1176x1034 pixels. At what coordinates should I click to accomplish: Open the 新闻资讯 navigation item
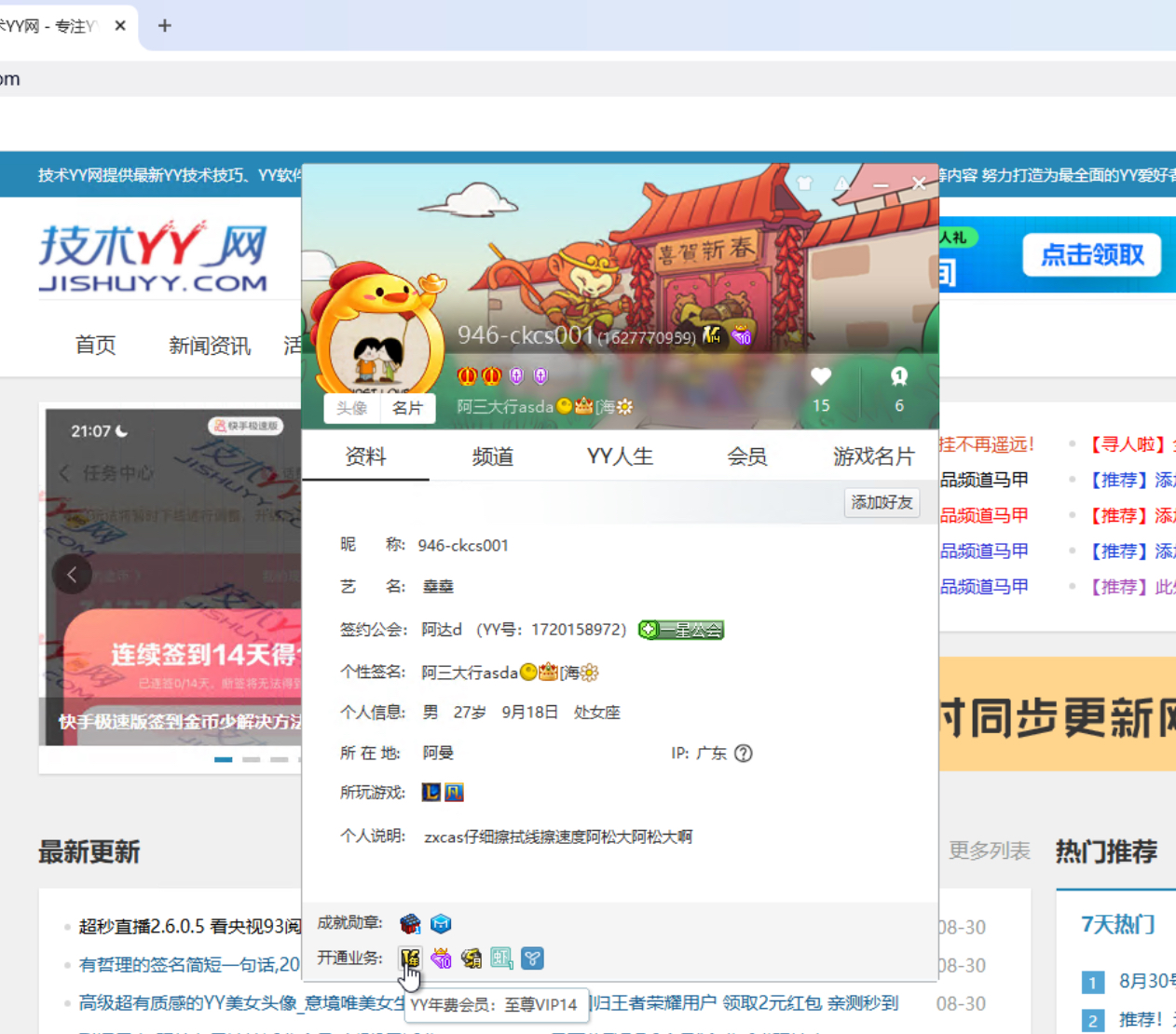(210, 347)
